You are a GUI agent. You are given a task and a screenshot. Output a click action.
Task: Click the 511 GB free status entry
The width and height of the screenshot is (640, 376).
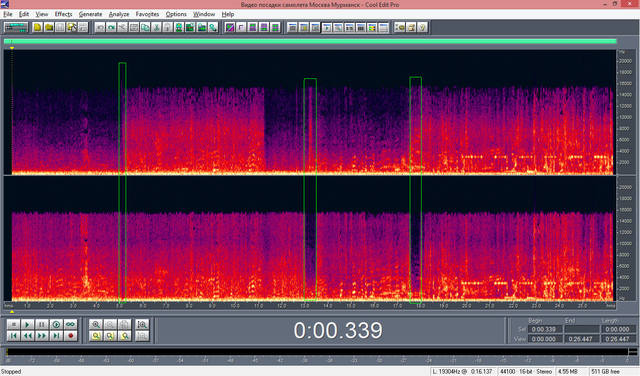click(x=605, y=372)
